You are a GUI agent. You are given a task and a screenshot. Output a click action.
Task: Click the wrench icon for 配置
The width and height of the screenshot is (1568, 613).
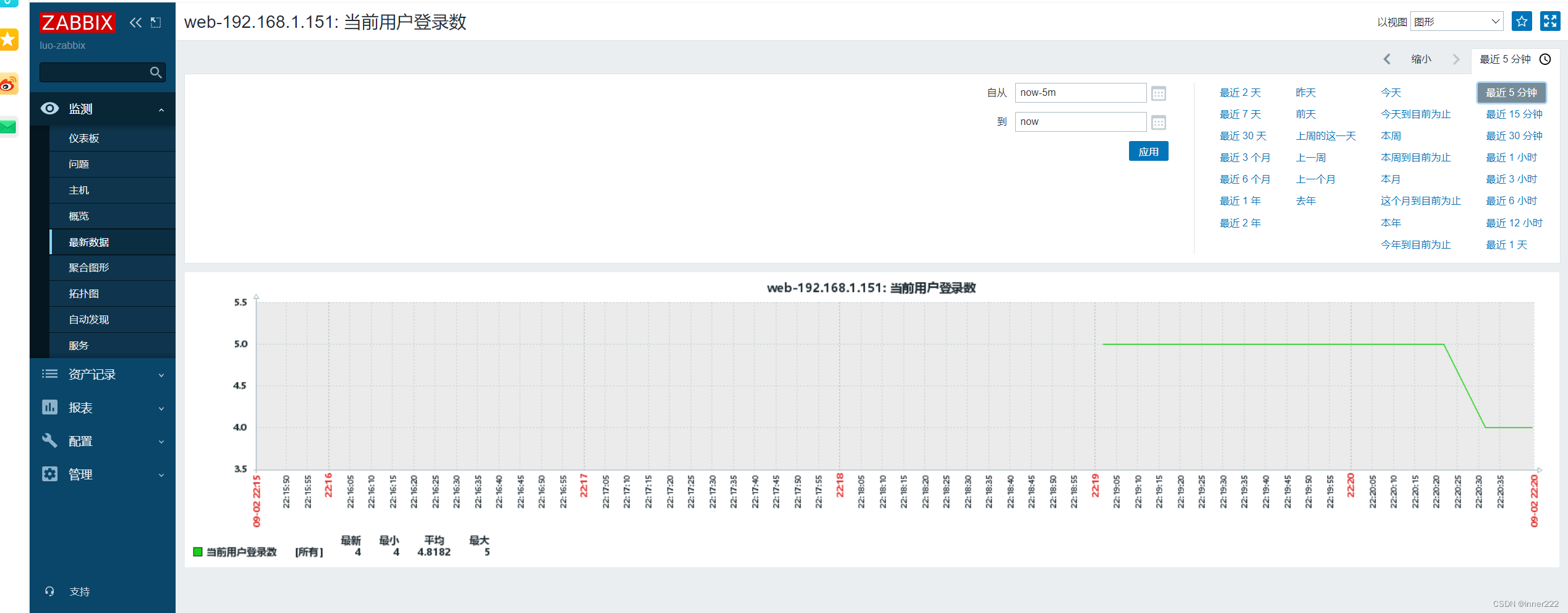(49, 440)
